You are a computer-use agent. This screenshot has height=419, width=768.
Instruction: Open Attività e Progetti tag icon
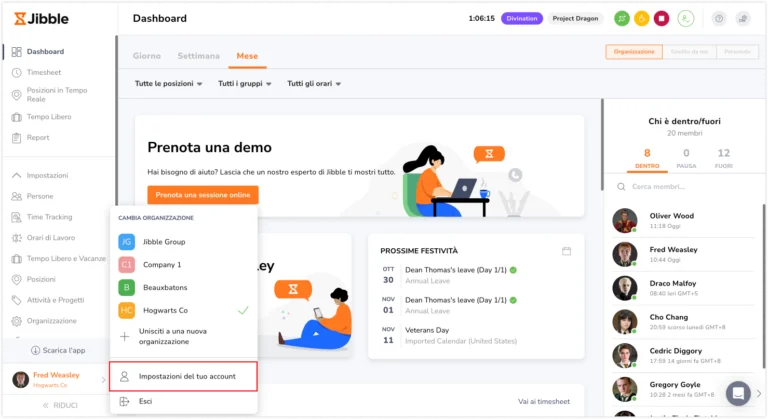pyautogui.click(x=17, y=300)
